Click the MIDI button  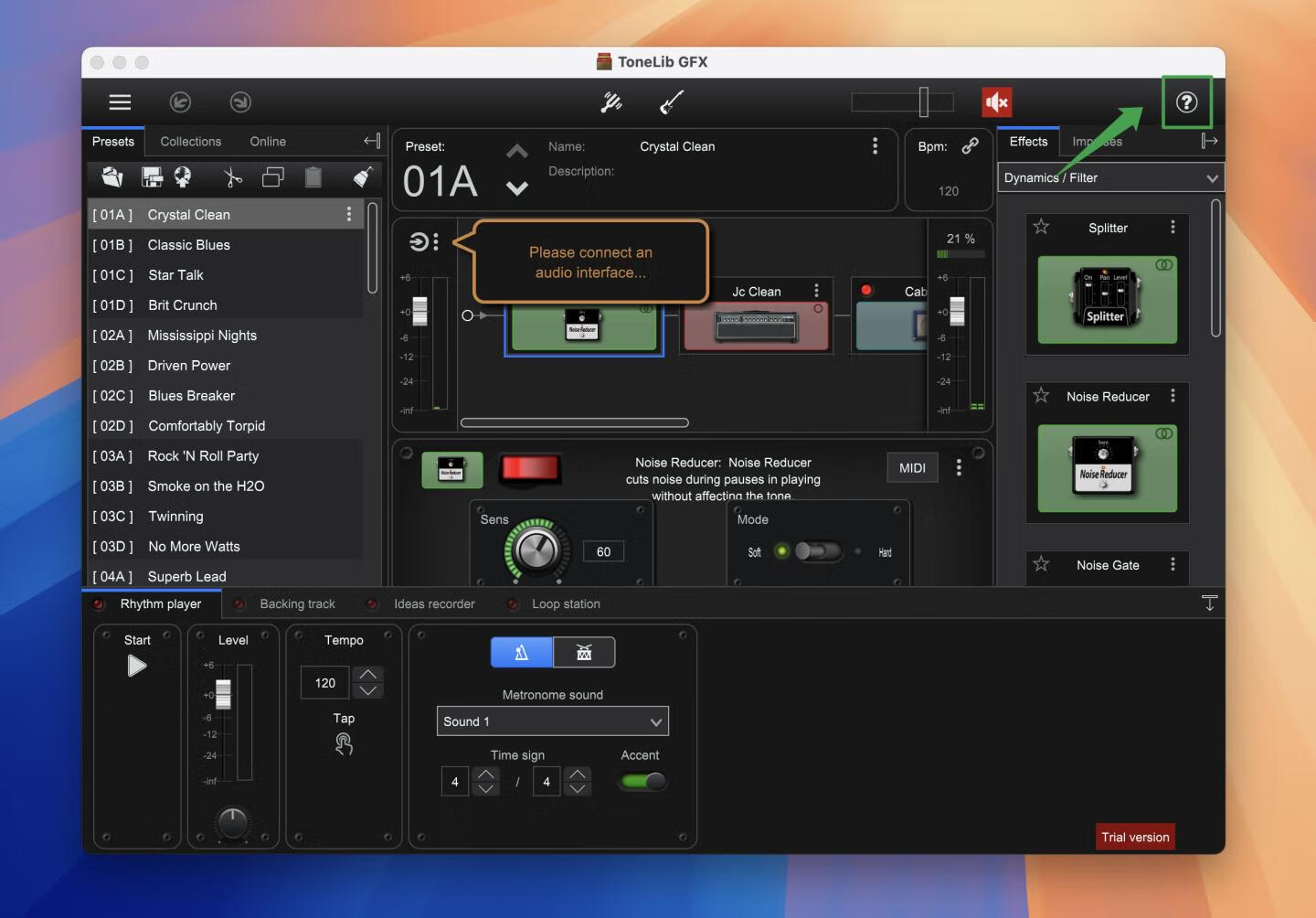click(912, 467)
